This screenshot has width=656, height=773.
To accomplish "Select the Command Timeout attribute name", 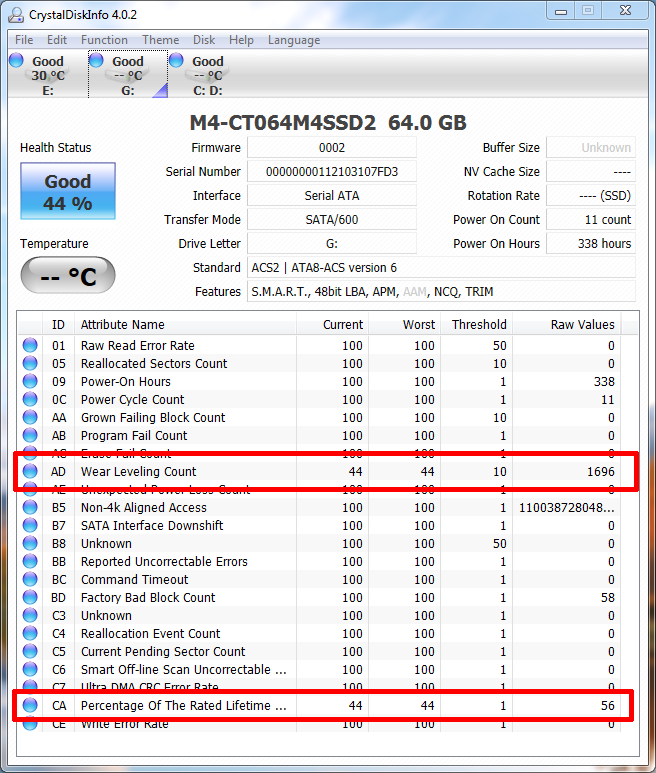I will (135, 580).
